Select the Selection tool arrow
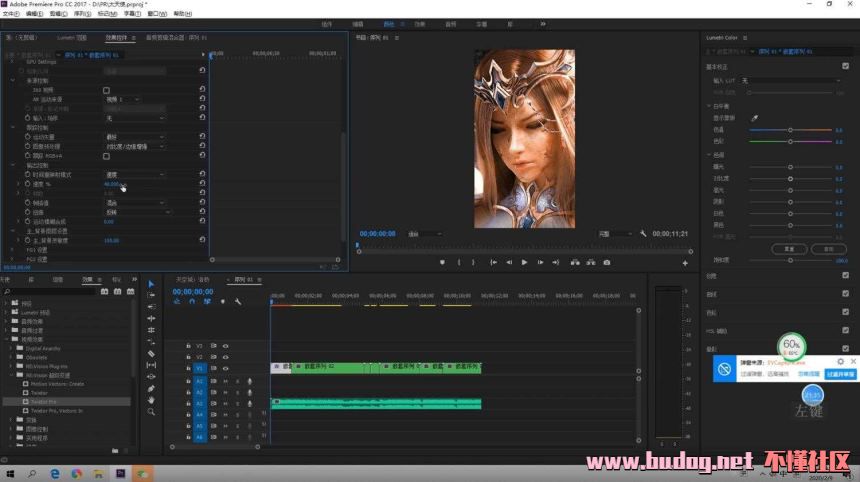The height and width of the screenshot is (482, 860). tap(151, 284)
